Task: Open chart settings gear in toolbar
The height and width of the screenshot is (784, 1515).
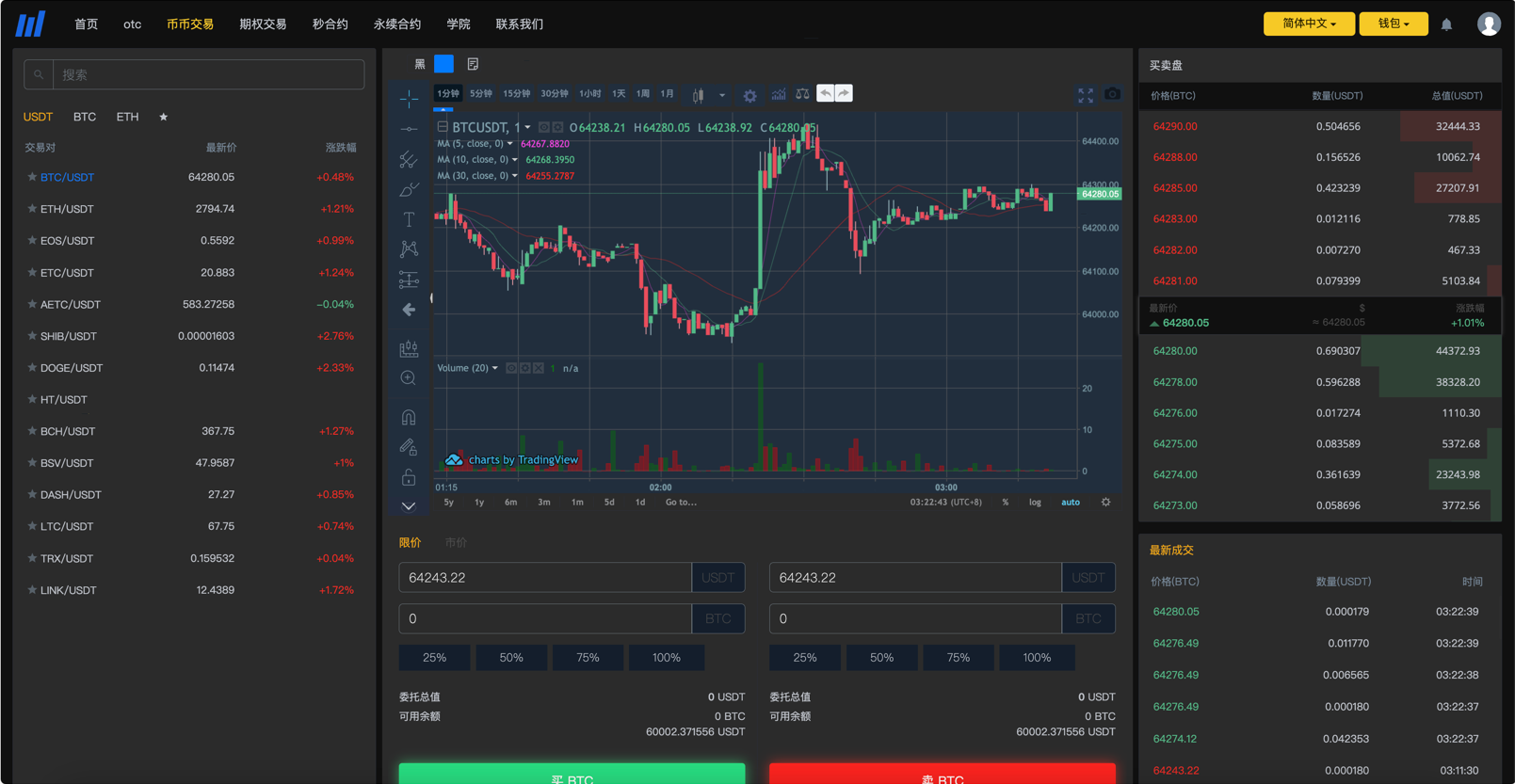Action: point(749,95)
